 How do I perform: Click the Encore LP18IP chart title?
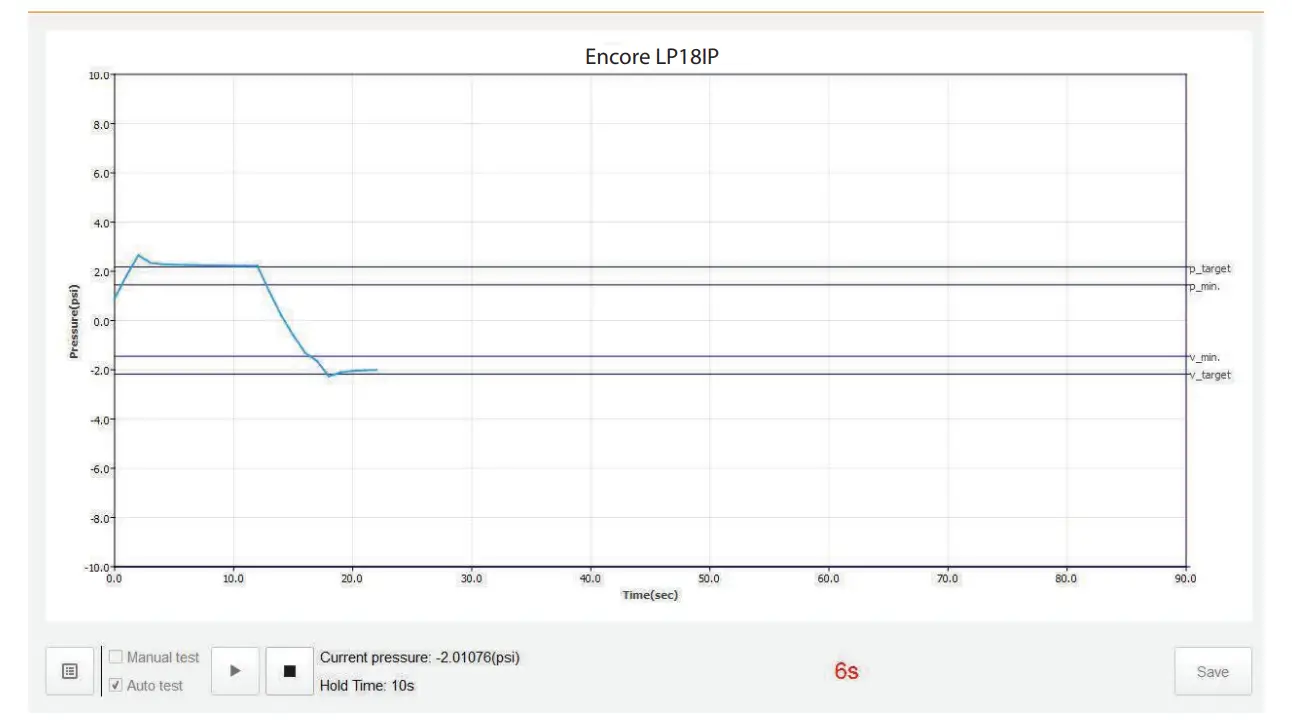pyautogui.click(x=652, y=57)
